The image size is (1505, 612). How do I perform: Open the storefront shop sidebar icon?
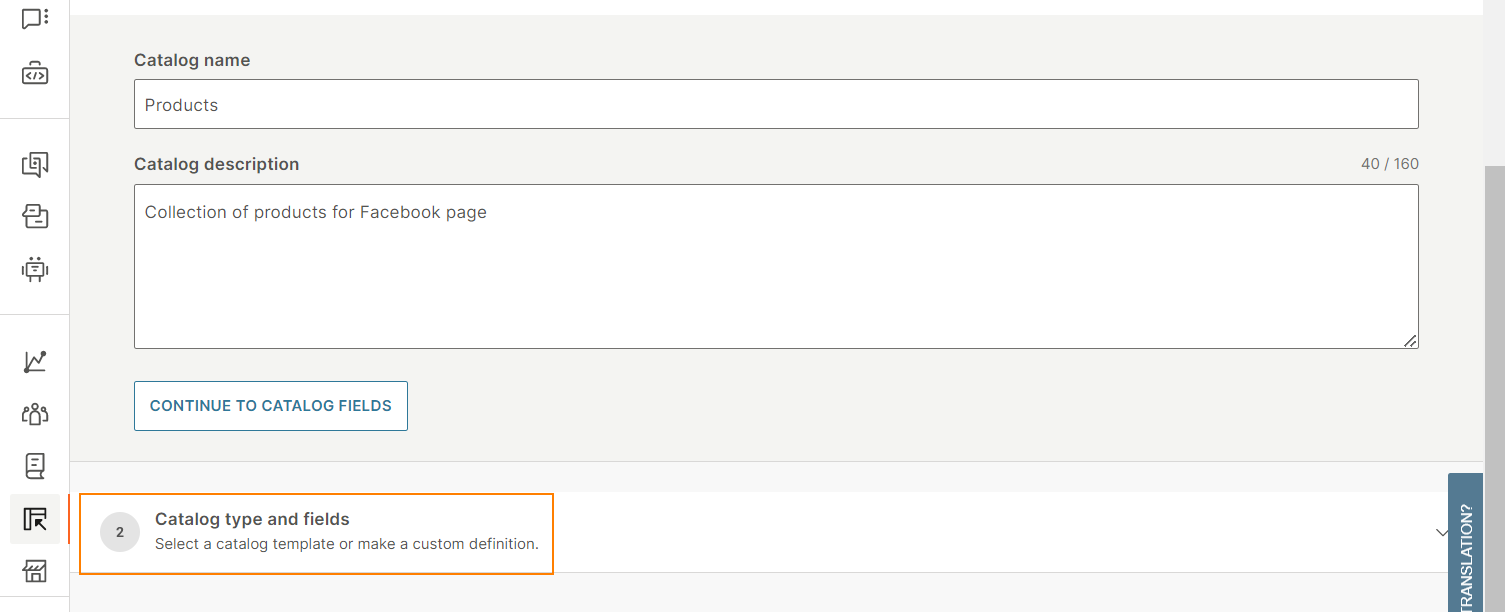click(35, 571)
